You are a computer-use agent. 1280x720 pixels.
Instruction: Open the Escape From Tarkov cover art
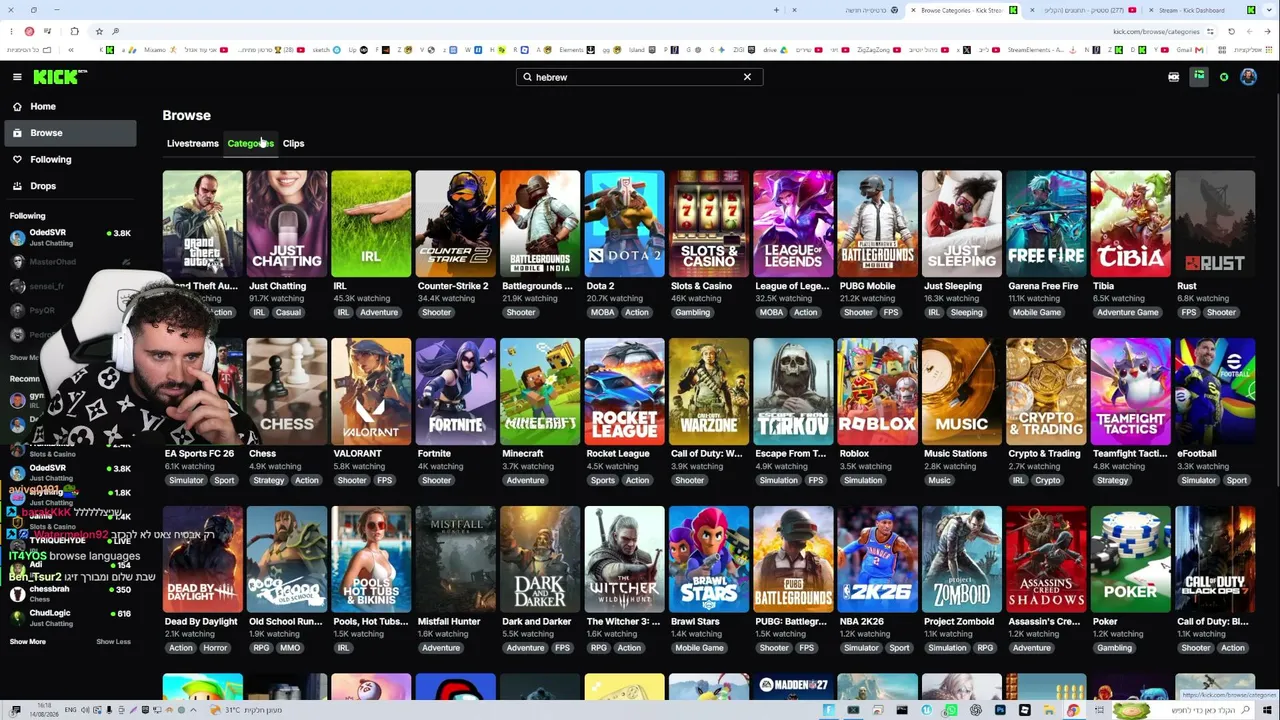tap(793, 392)
